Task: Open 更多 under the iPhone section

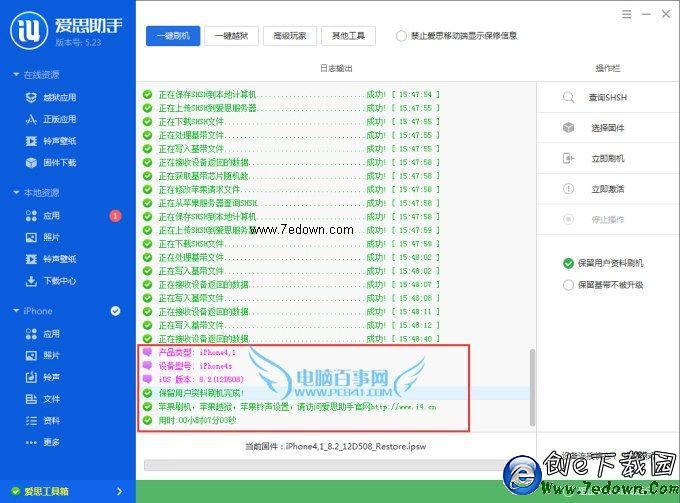Action: click(43, 442)
